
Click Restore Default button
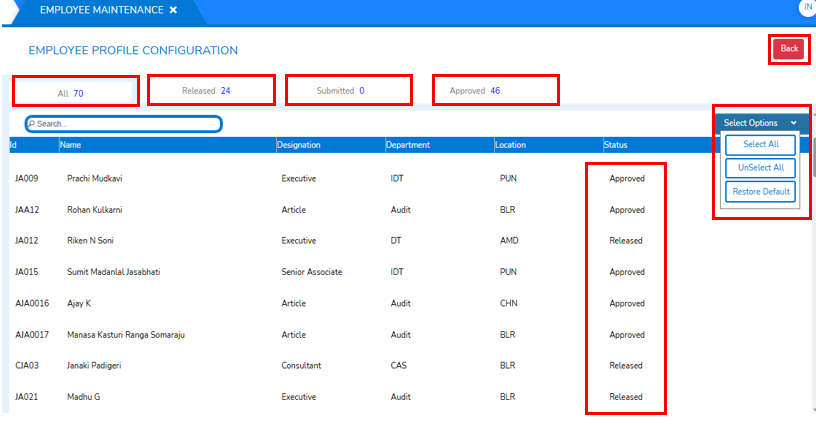pos(760,192)
